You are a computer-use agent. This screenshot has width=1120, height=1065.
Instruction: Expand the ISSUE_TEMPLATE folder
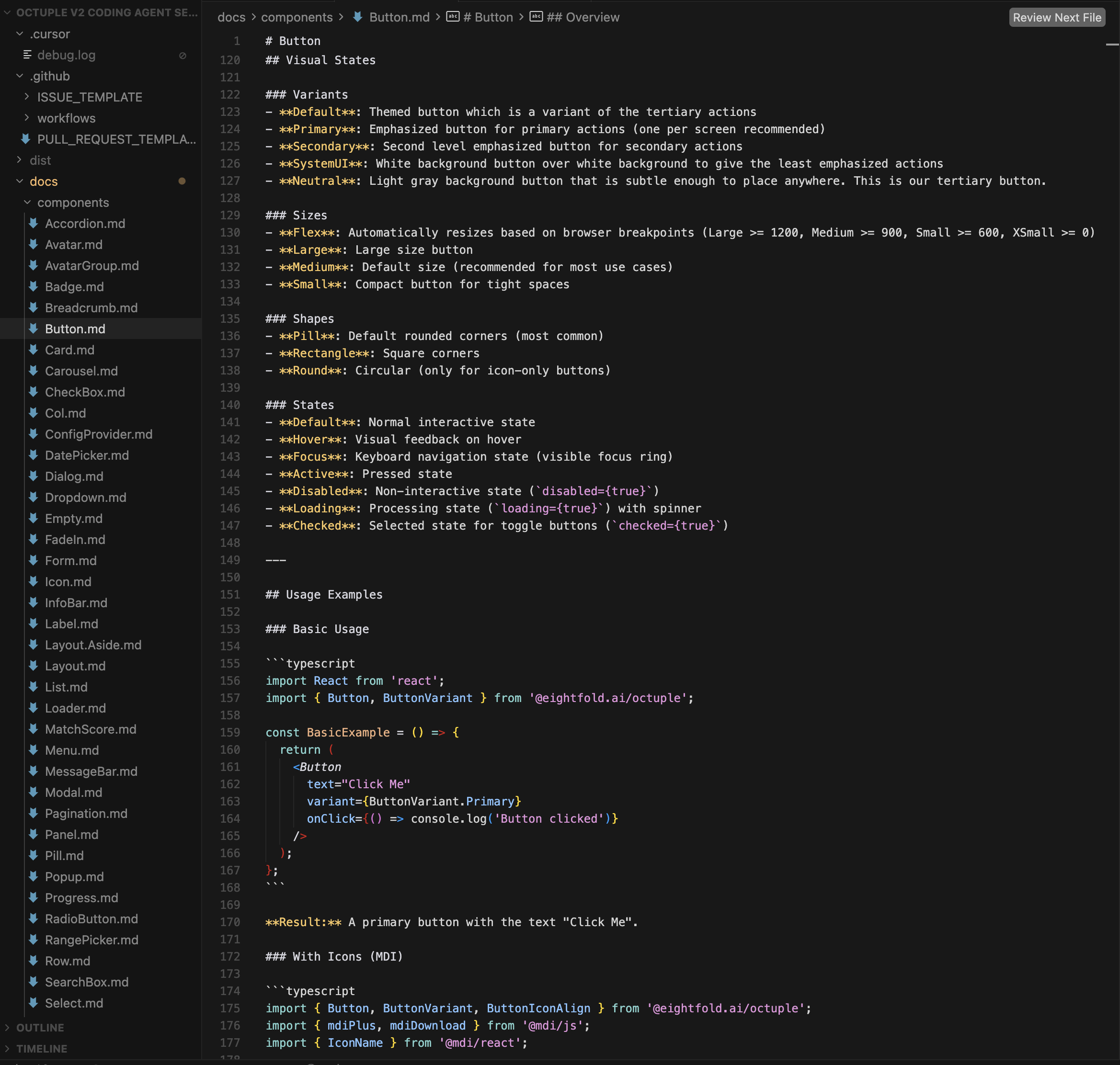[x=26, y=97]
